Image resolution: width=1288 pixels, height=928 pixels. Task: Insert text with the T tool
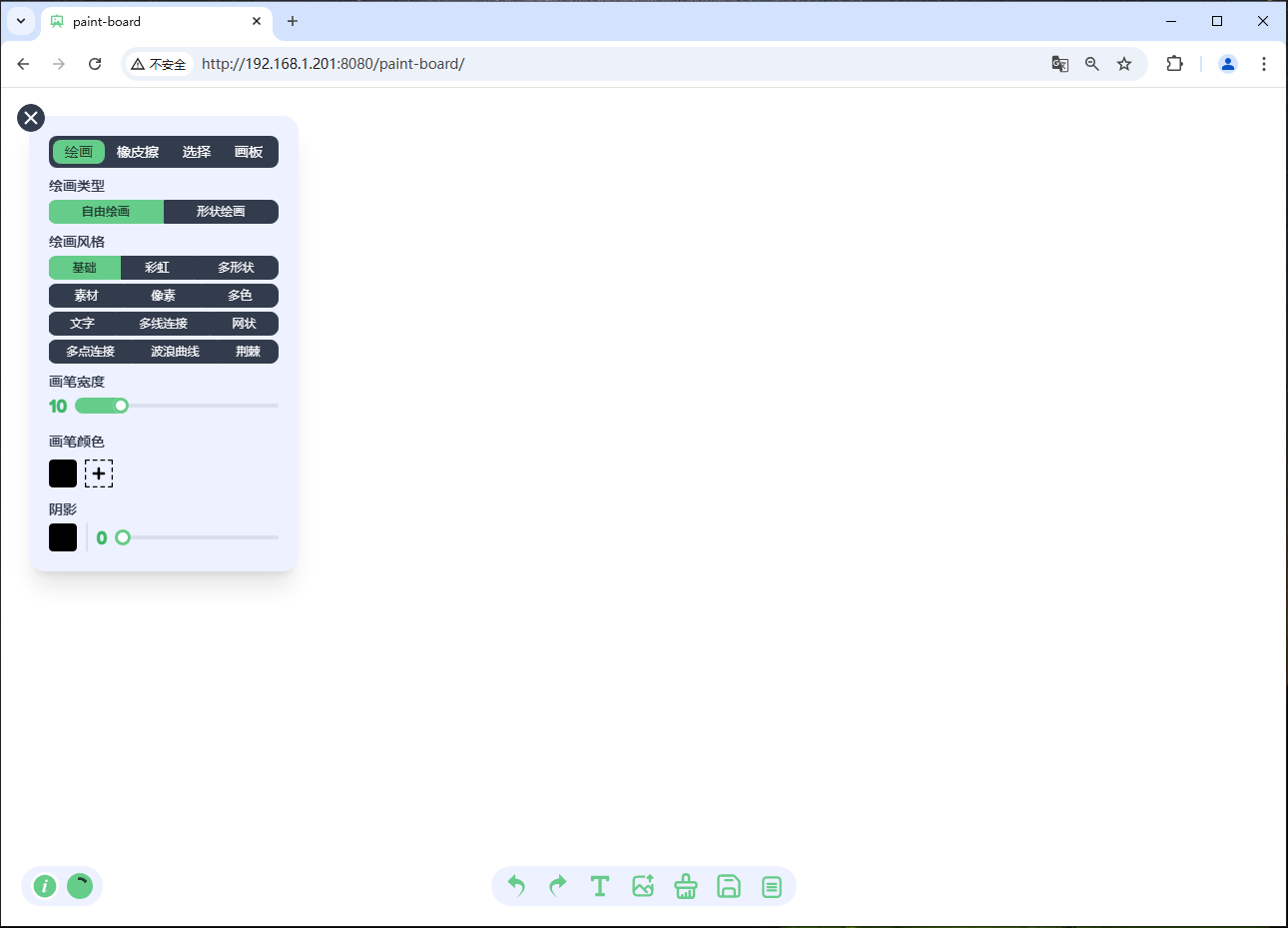600,886
